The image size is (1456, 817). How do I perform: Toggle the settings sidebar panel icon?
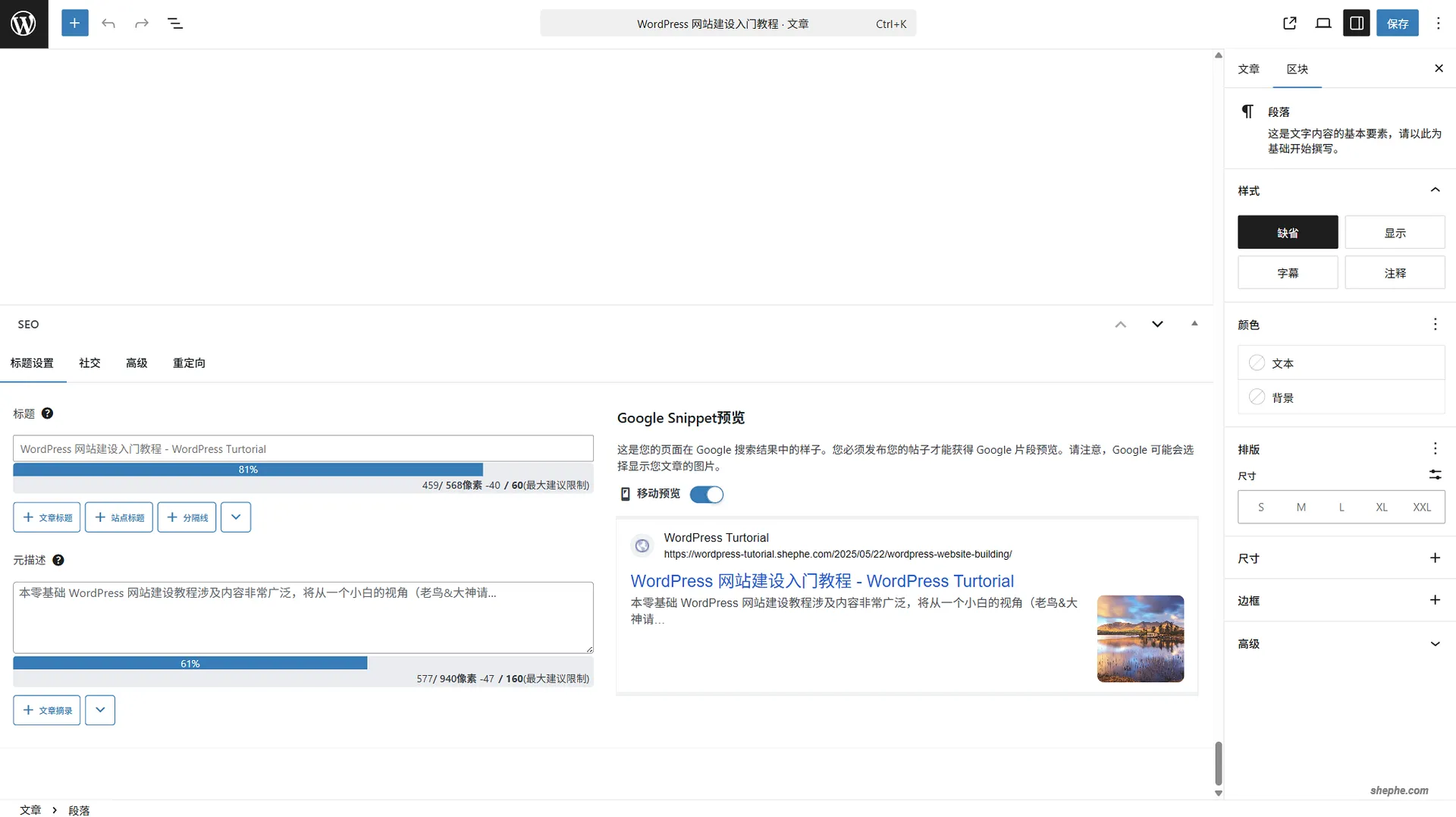(1356, 24)
